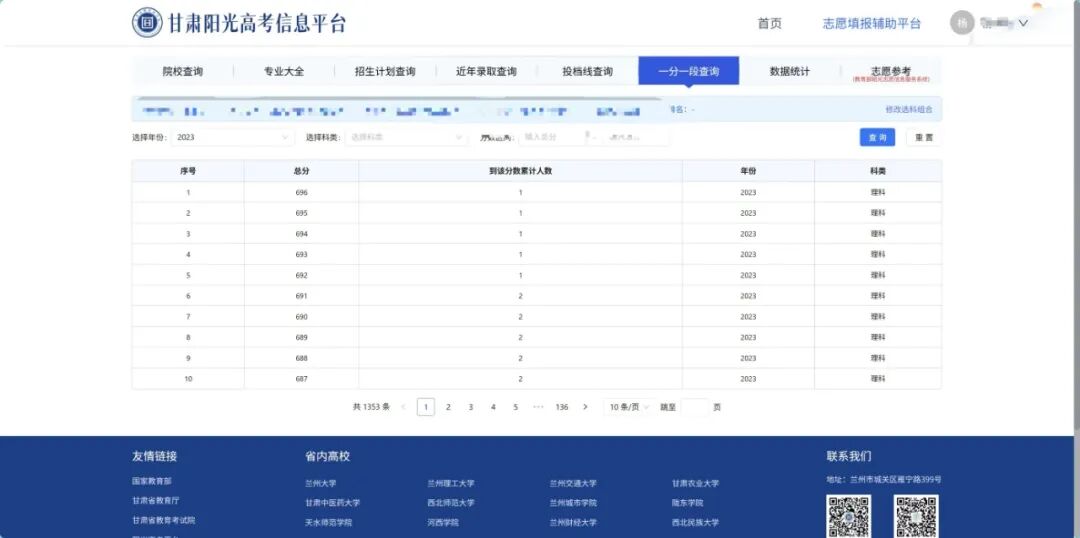
Task: Click the 科类 column header
Action: 878,171
